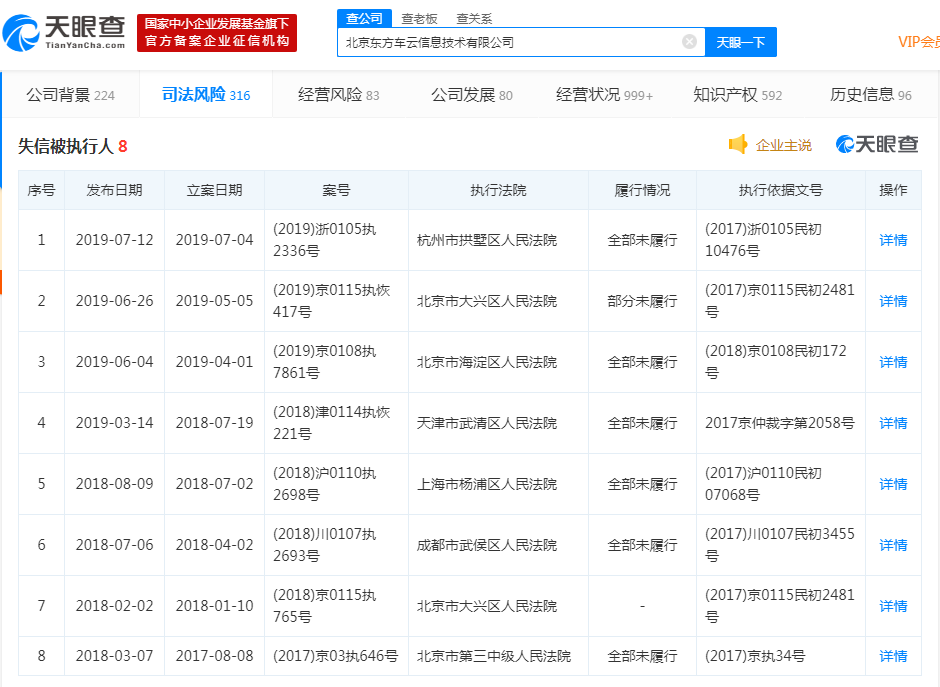The image size is (940, 687).
Task: Select case number (2018)沪0110执2698号
Action: click(324, 484)
